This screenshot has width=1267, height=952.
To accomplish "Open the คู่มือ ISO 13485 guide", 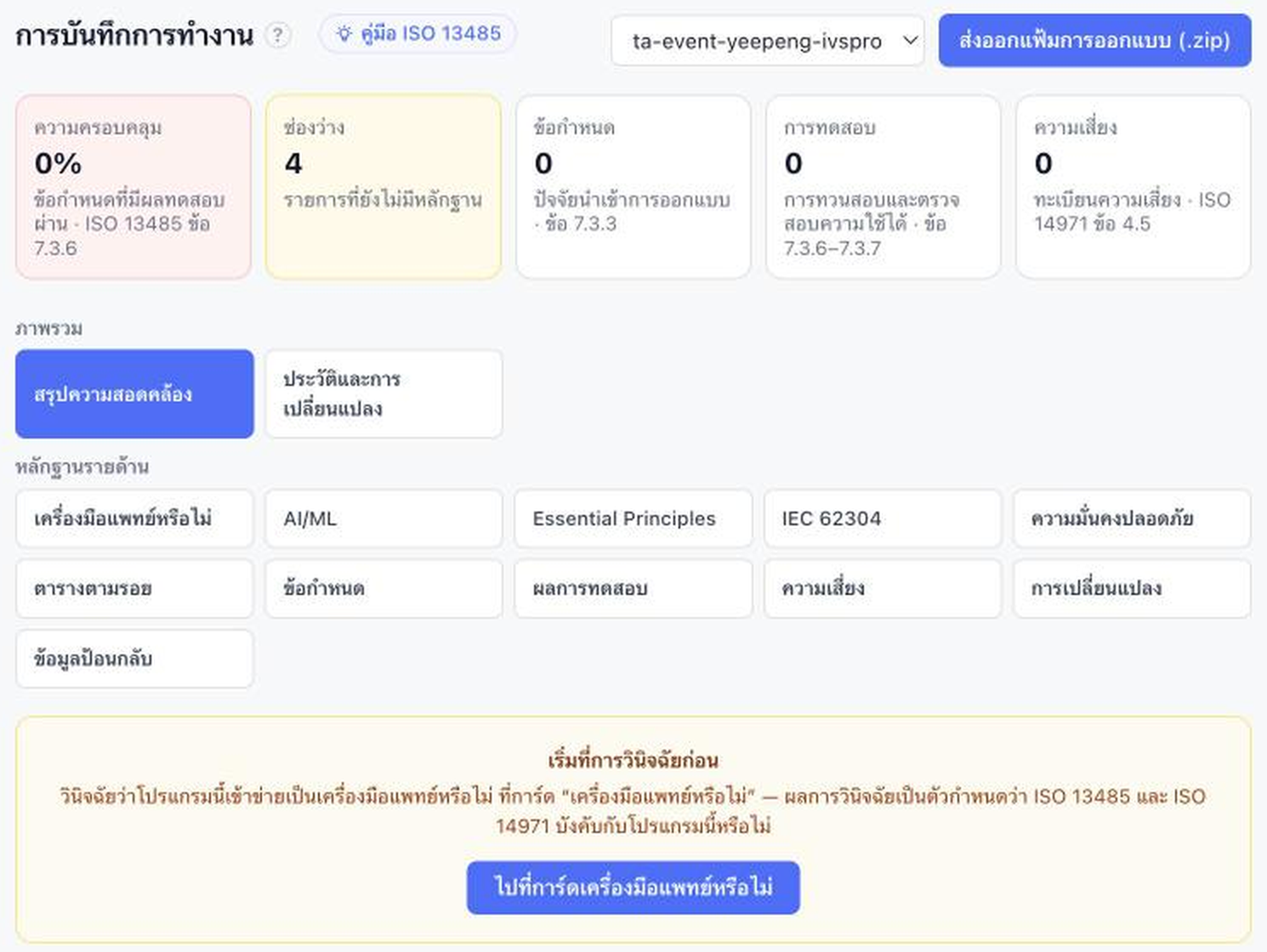I will click(418, 34).
